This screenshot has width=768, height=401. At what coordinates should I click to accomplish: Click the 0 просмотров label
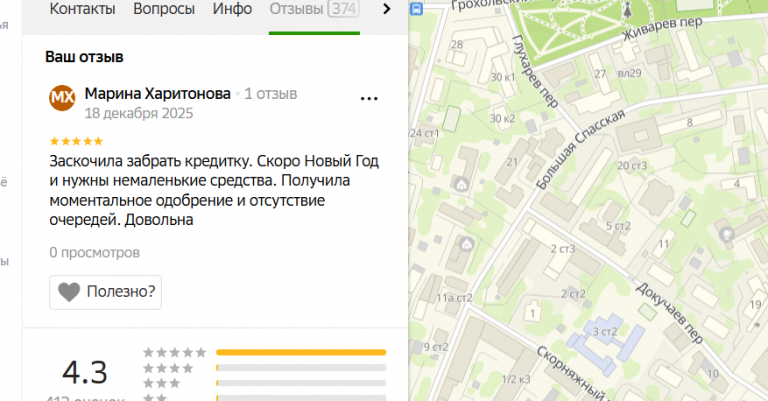(95, 253)
